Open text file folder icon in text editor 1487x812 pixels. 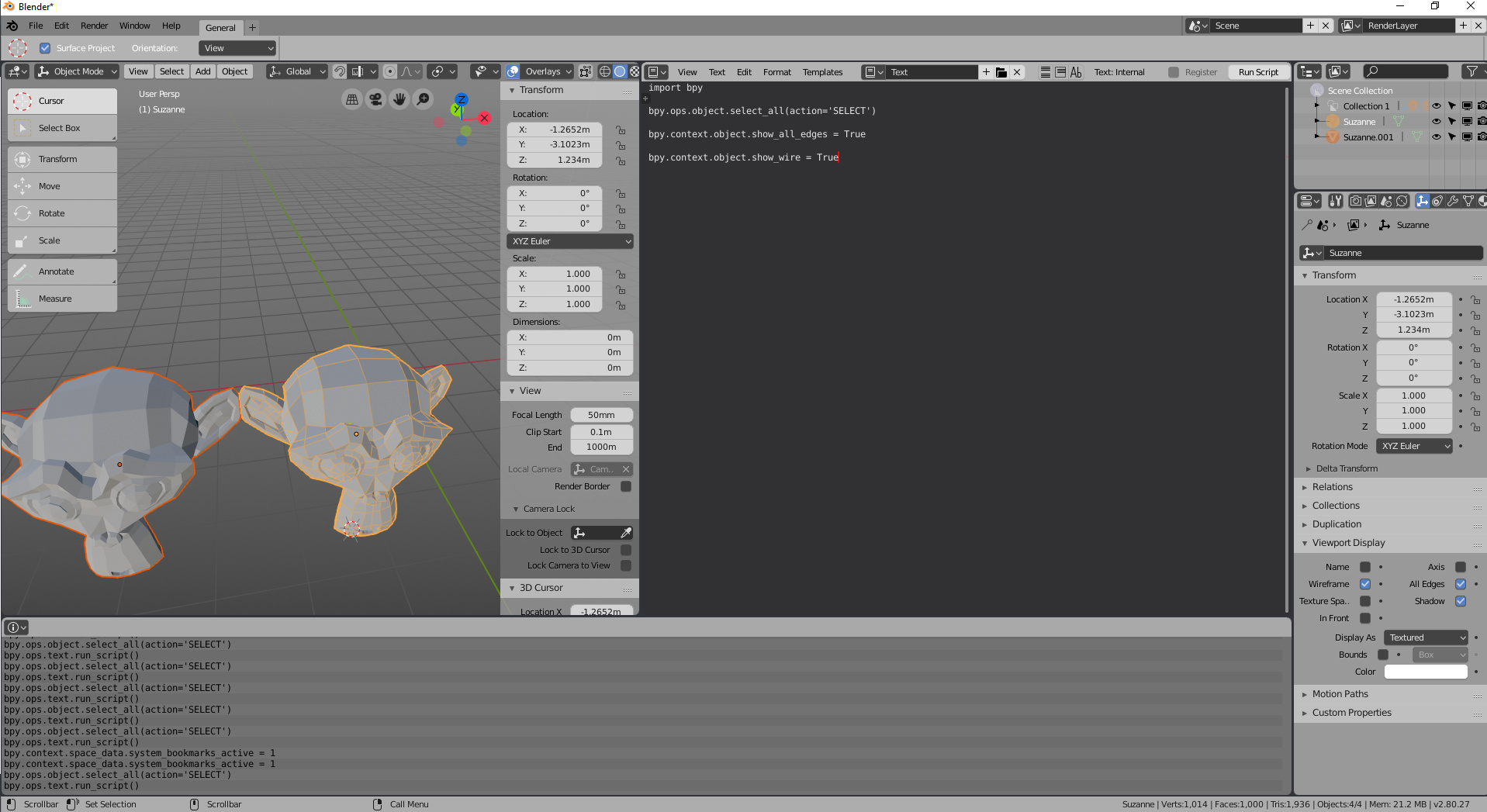pyautogui.click(x=1001, y=72)
